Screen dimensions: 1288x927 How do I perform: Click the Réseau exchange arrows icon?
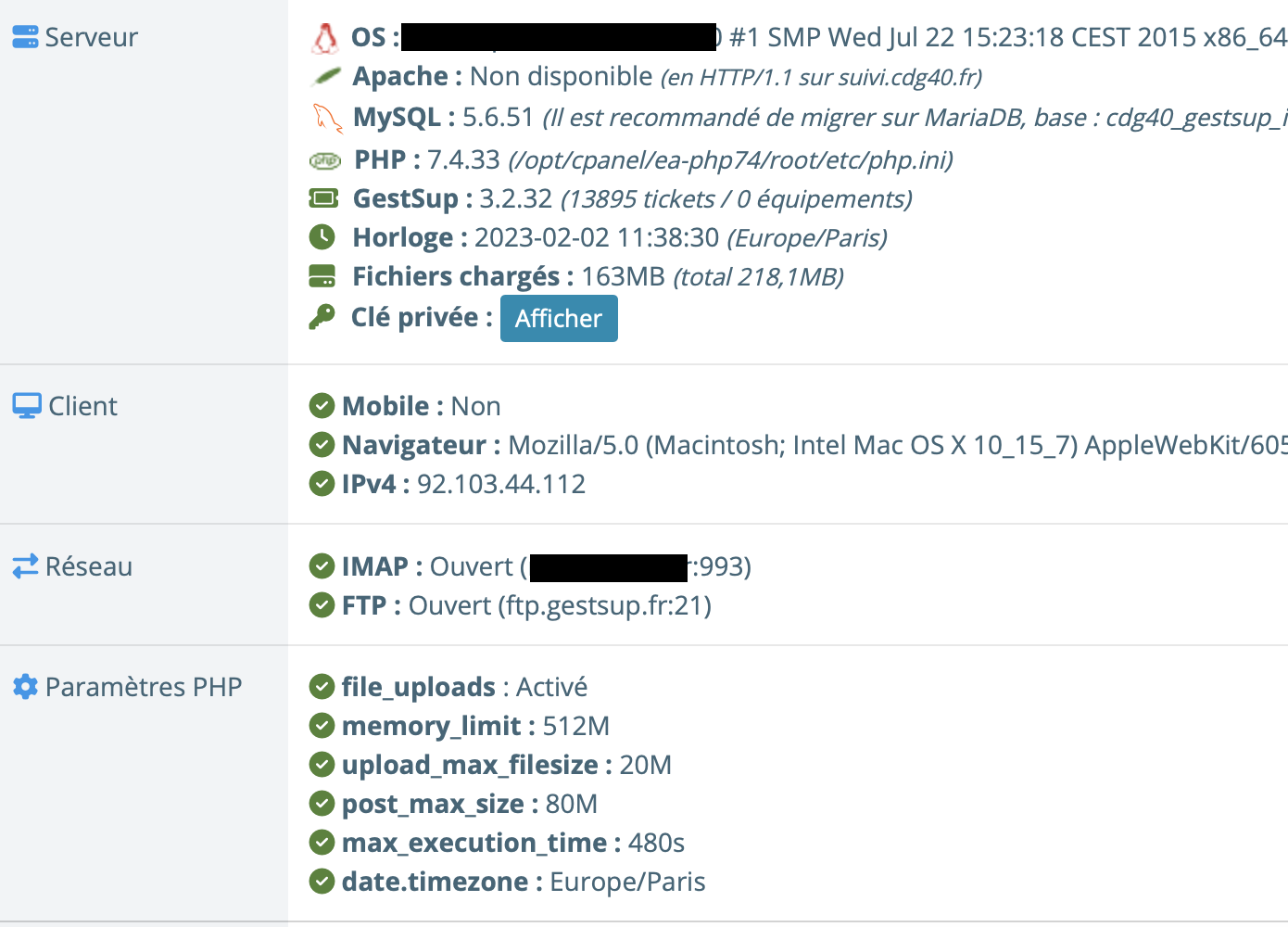25,566
